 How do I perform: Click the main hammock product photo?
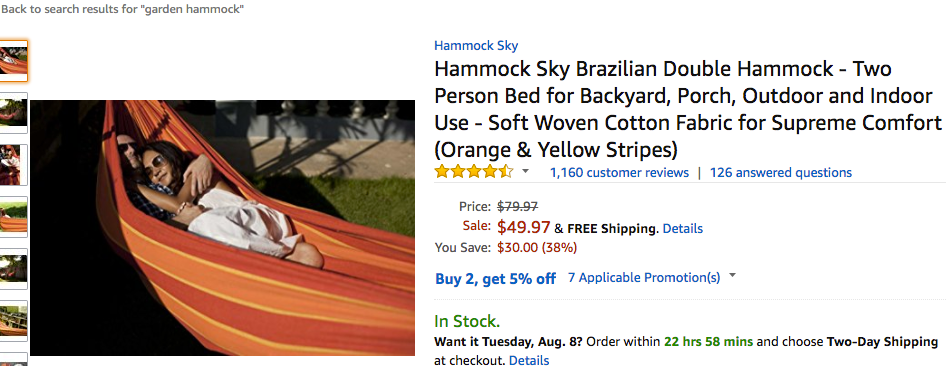[222, 228]
